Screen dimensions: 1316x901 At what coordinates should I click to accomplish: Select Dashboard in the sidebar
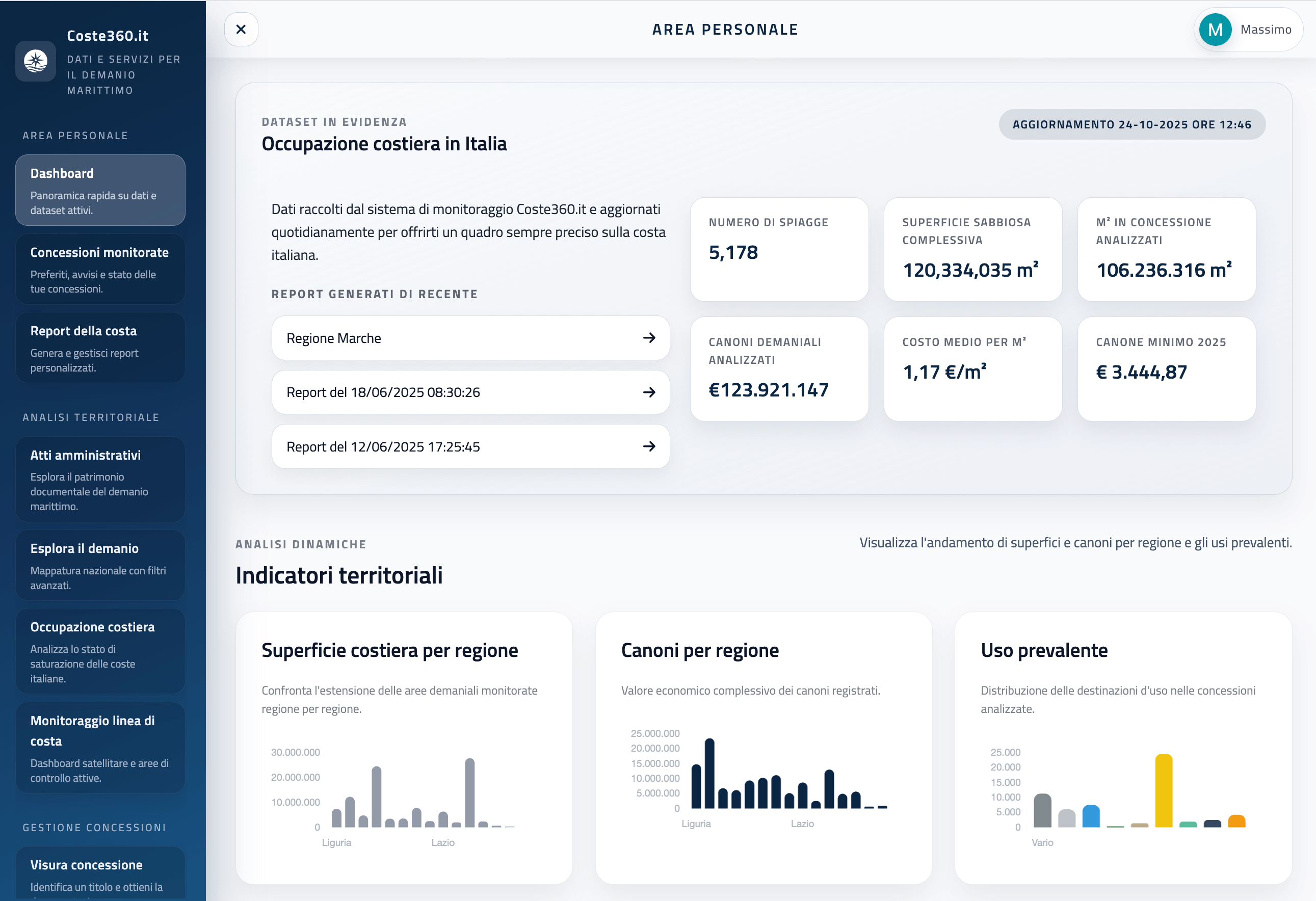coord(100,190)
